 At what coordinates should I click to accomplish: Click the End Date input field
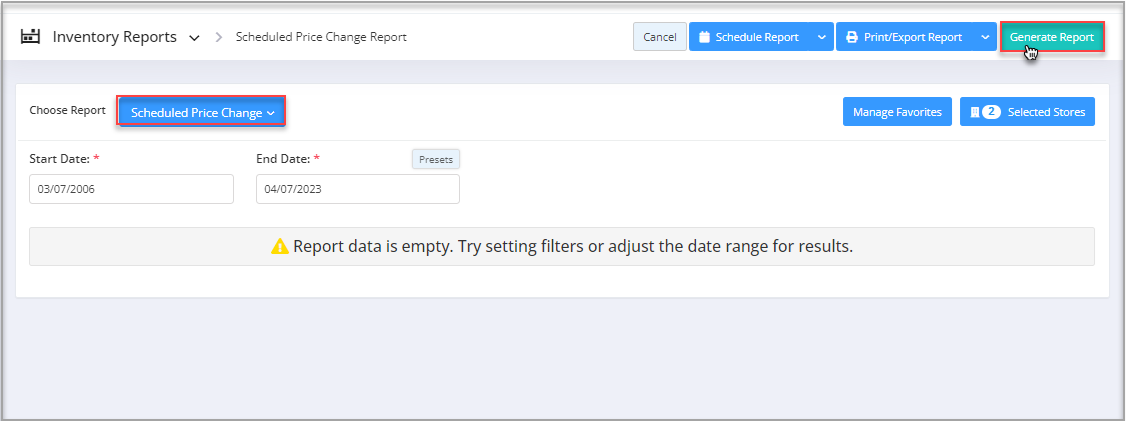357,189
